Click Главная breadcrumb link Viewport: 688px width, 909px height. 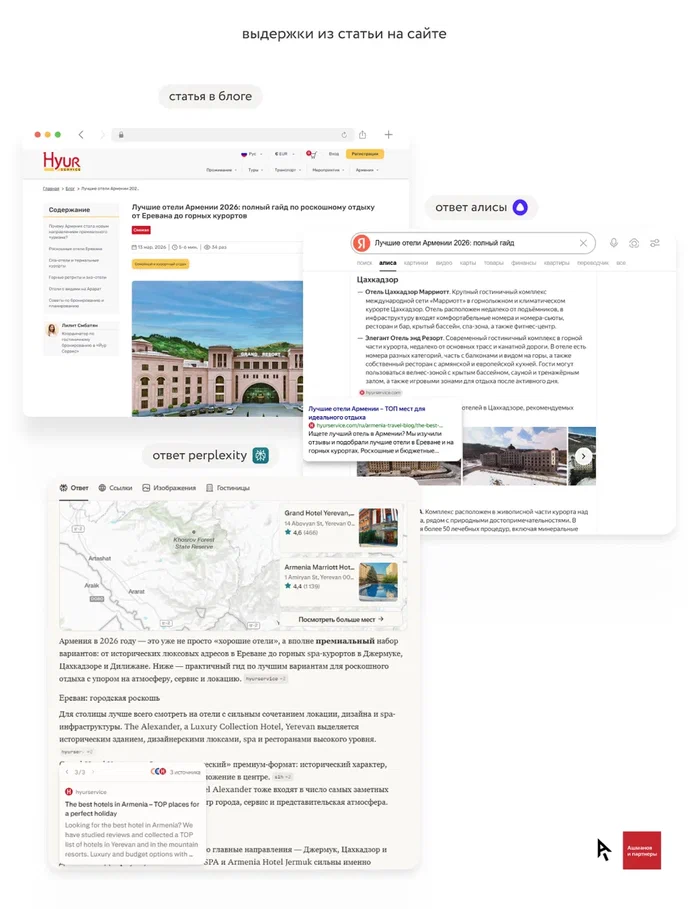(x=50, y=188)
